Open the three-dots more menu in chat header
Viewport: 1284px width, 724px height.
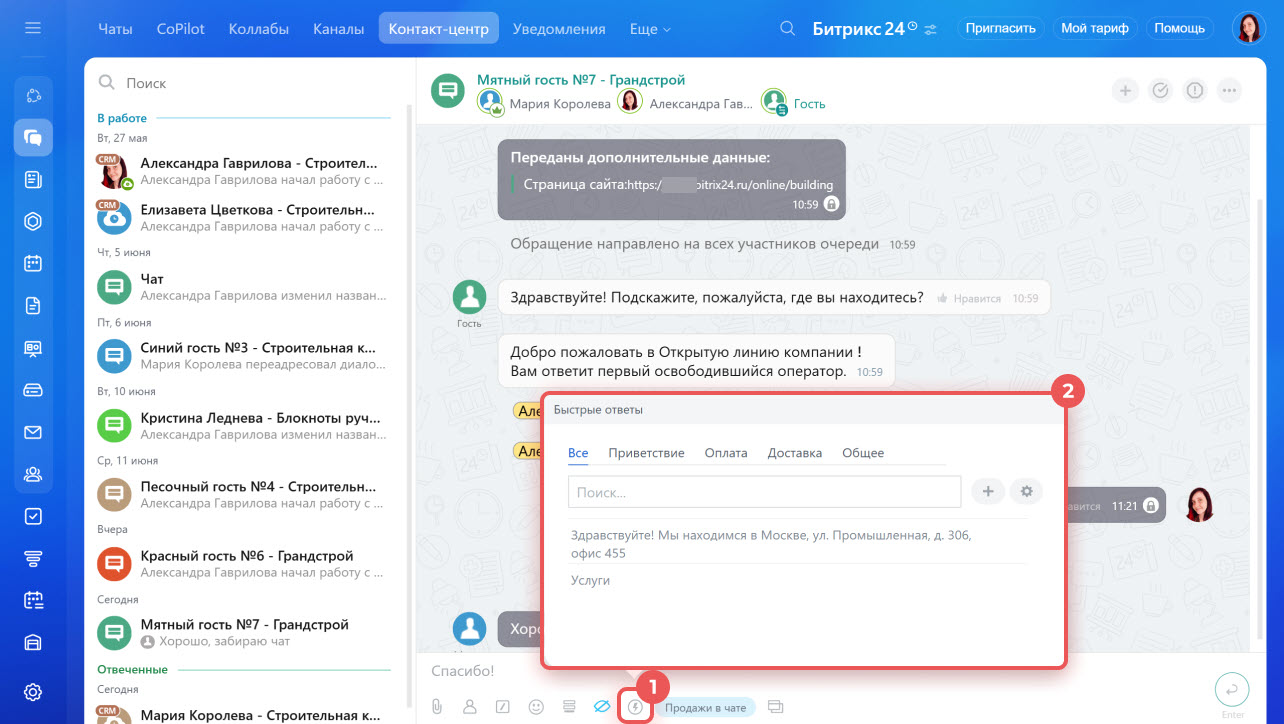click(x=1229, y=91)
